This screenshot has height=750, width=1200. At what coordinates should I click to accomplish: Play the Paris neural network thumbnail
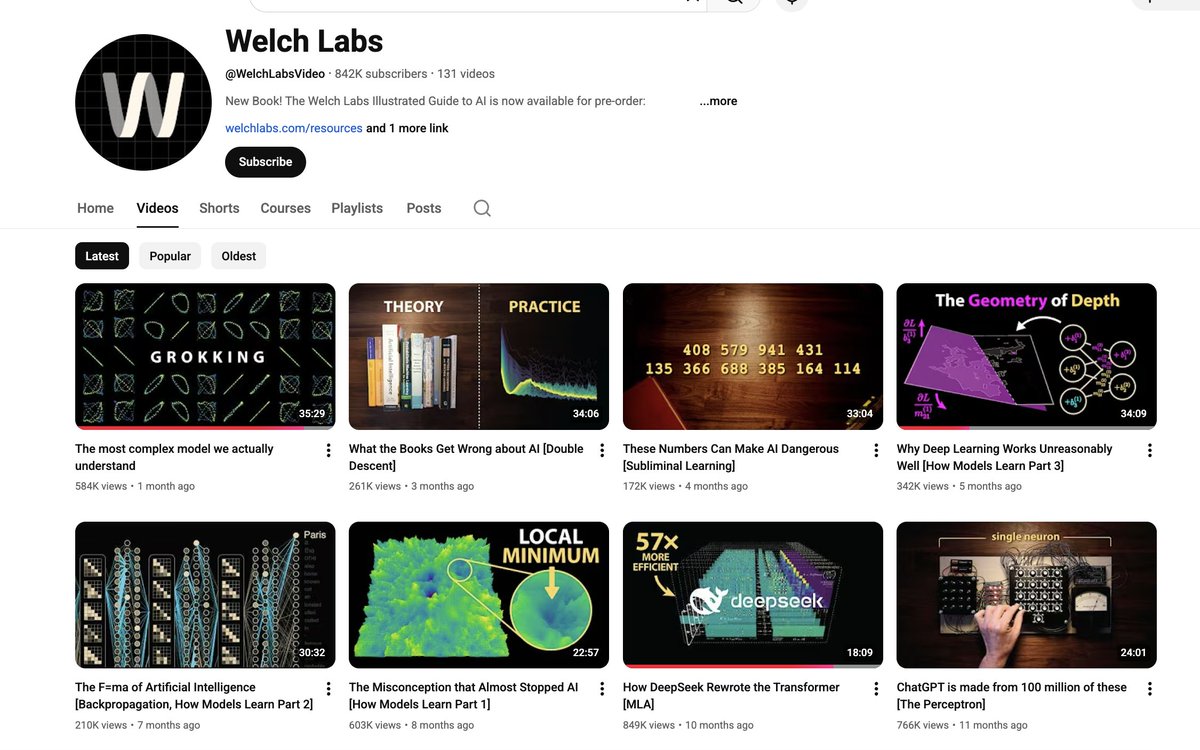[x=205, y=595]
